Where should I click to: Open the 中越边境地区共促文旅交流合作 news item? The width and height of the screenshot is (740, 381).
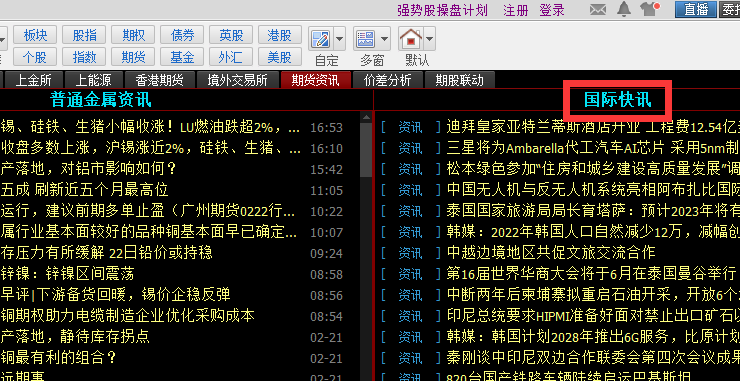pyautogui.click(x=551, y=253)
